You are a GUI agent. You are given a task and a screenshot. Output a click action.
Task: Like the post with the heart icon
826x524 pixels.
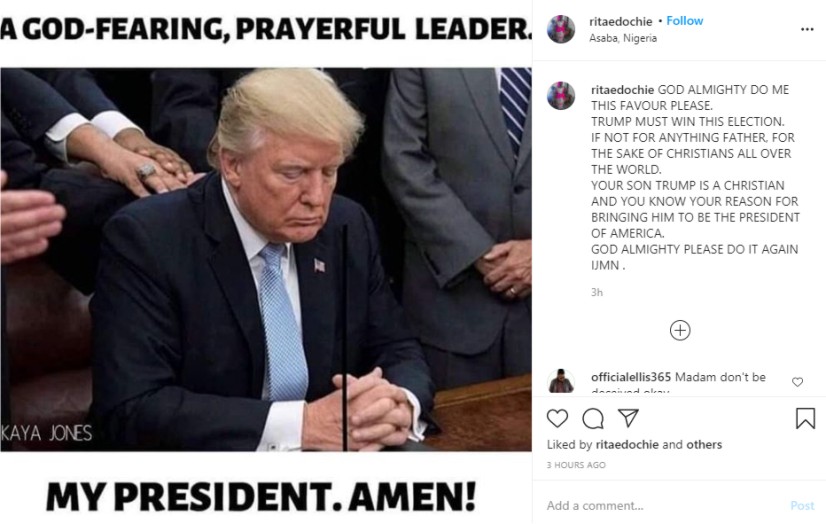557,419
